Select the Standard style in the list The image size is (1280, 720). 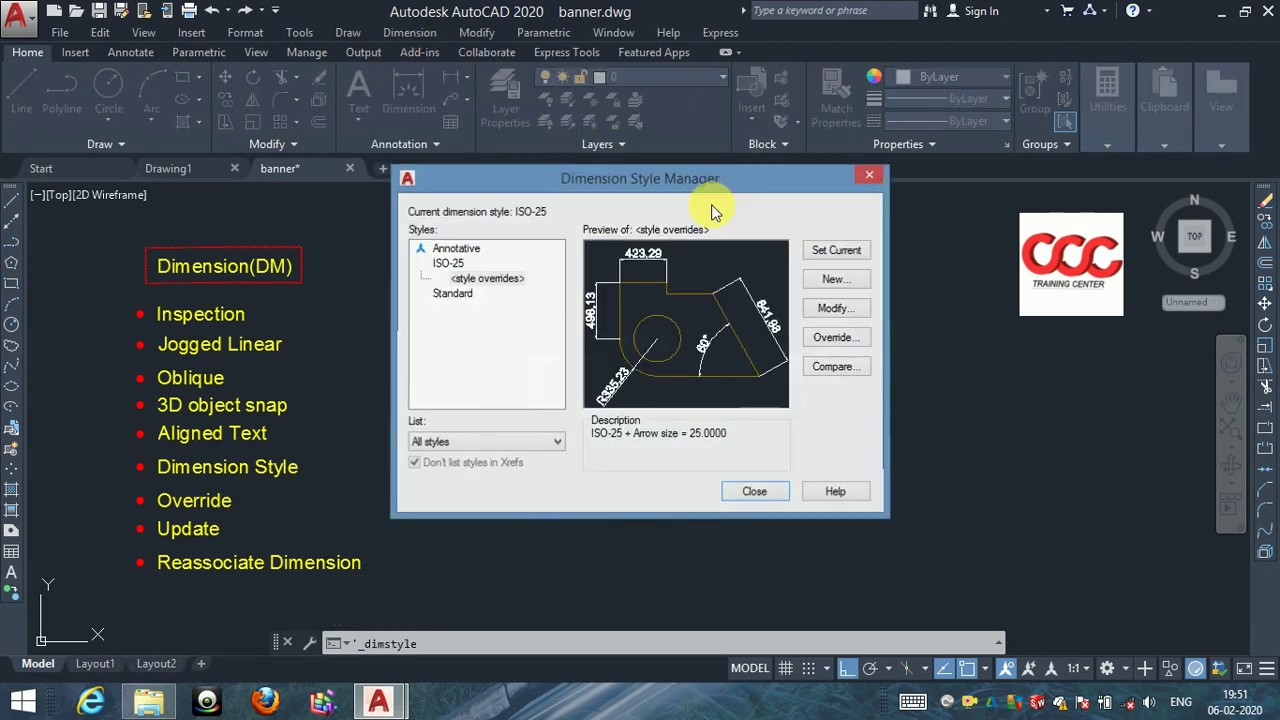452,293
